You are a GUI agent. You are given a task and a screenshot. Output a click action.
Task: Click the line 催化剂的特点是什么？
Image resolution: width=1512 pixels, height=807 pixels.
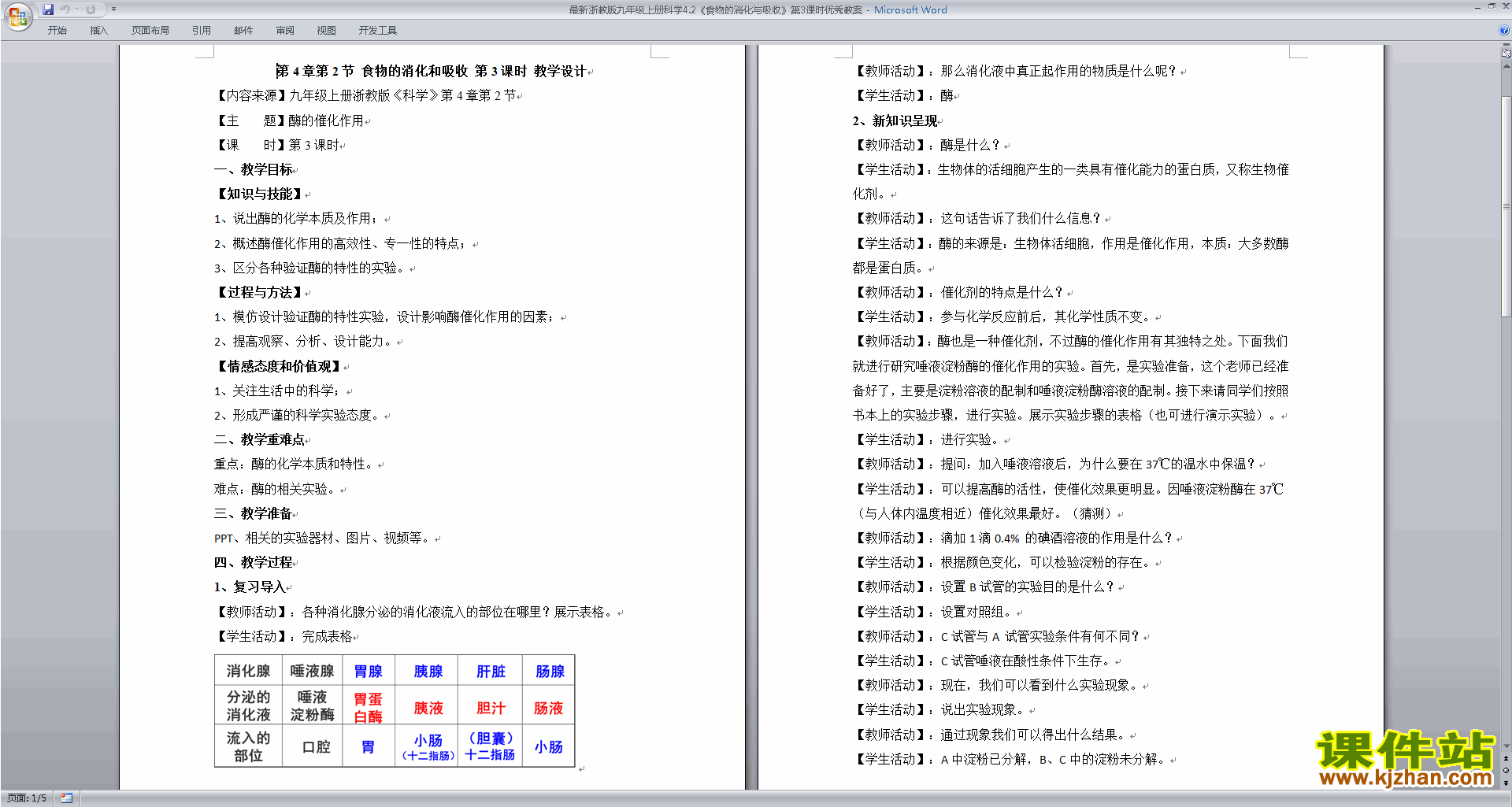point(1002,292)
